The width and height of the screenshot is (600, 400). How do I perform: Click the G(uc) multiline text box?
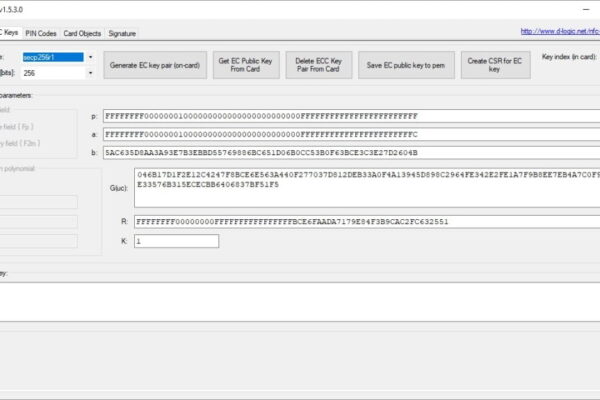[367, 188]
